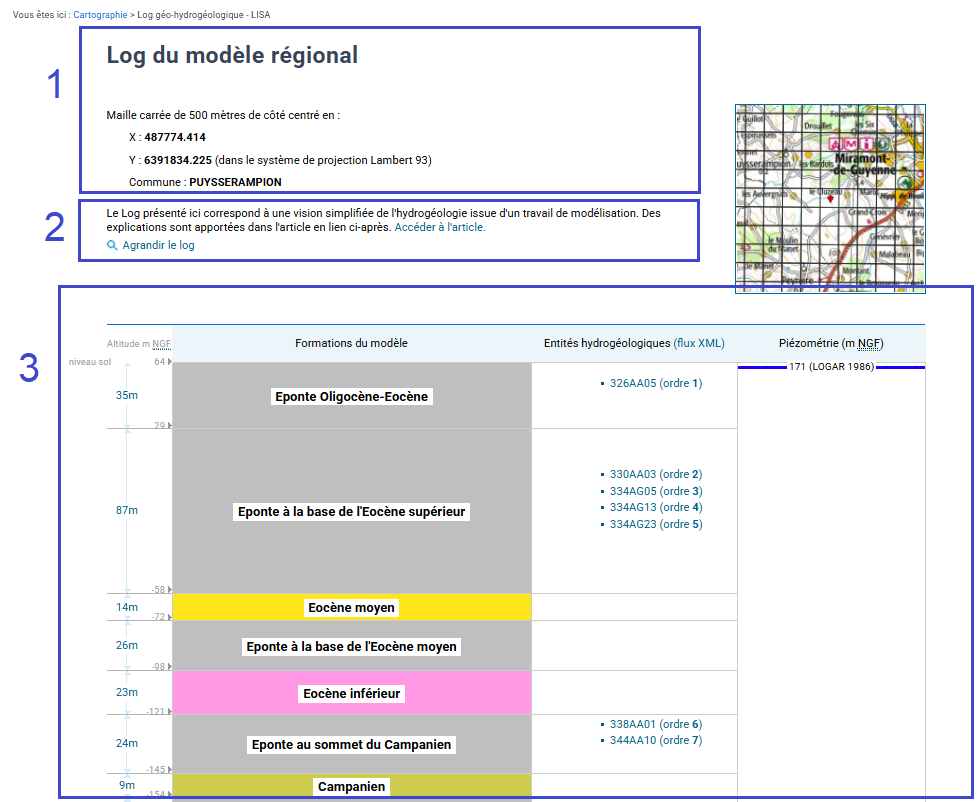Open entity 326AA05 (ordre 1)
This screenshot has height=802, width=978.
pos(656,384)
